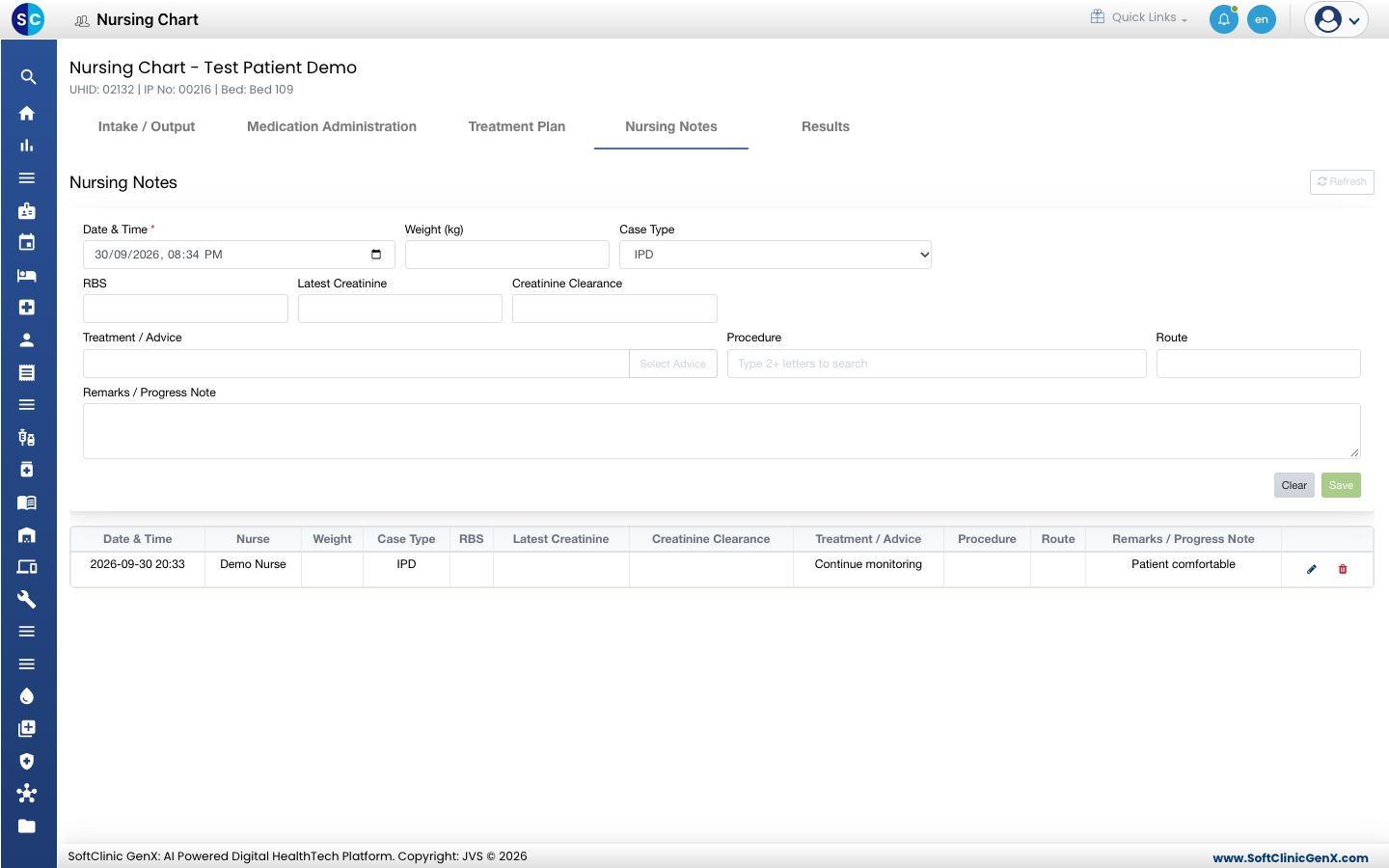Click the wrench tools icon in sidebar
Image resolution: width=1389 pixels, height=868 pixels.
click(x=27, y=599)
